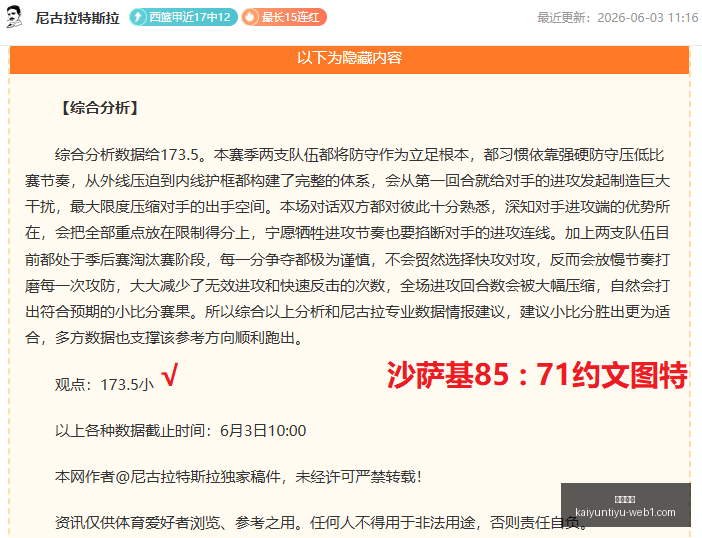Image resolution: width=702 pixels, height=538 pixels.
Task: Open author avatar of 尼古拉特斯拉
Action: coord(15,17)
